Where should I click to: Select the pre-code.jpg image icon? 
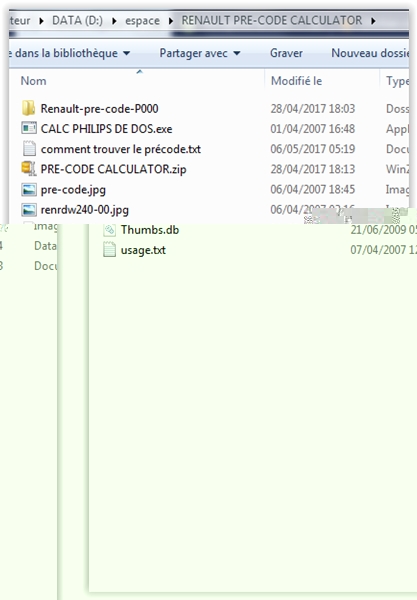point(29,189)
